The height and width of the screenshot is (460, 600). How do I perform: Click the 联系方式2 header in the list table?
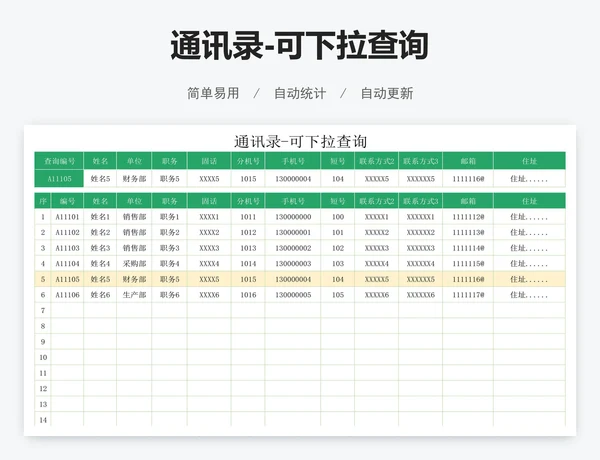[x=377, y=201]
